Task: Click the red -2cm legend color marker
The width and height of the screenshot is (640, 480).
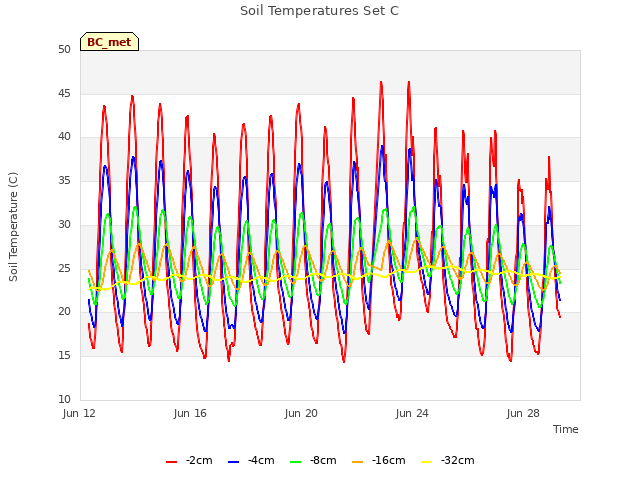Action: [171, 462]
